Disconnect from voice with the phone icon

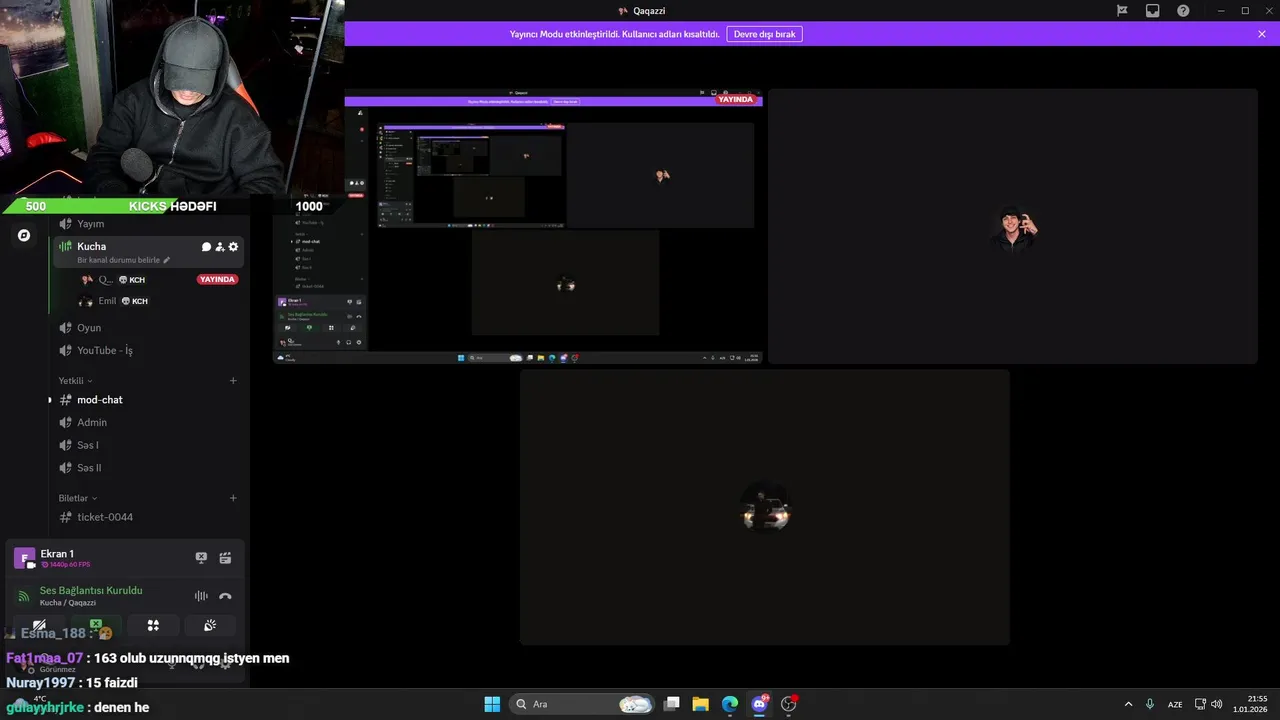tap(225, 596)
